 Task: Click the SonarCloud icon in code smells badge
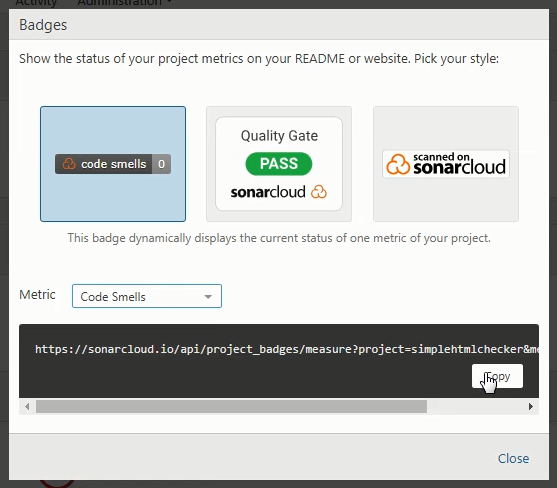point(69,164)
